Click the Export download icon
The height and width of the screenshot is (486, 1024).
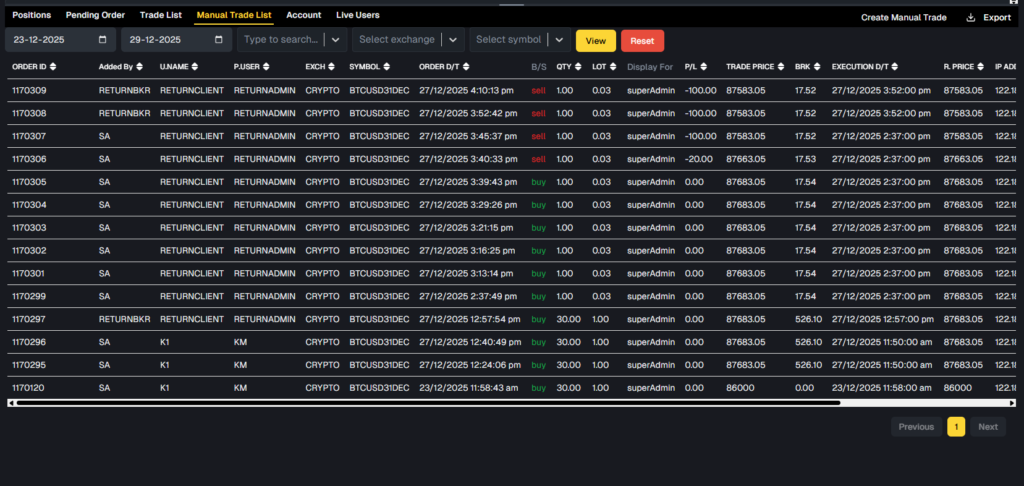(x=970, y=17)
